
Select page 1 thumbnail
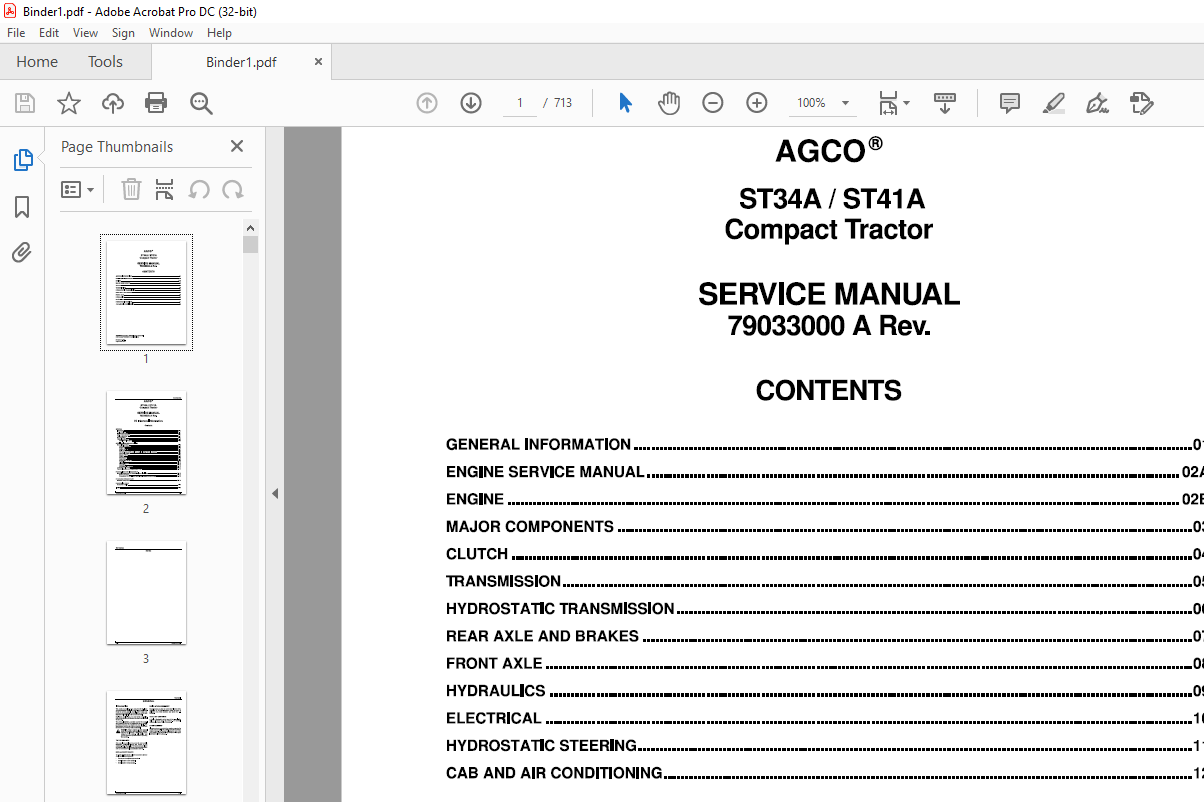tap(146, 292)
